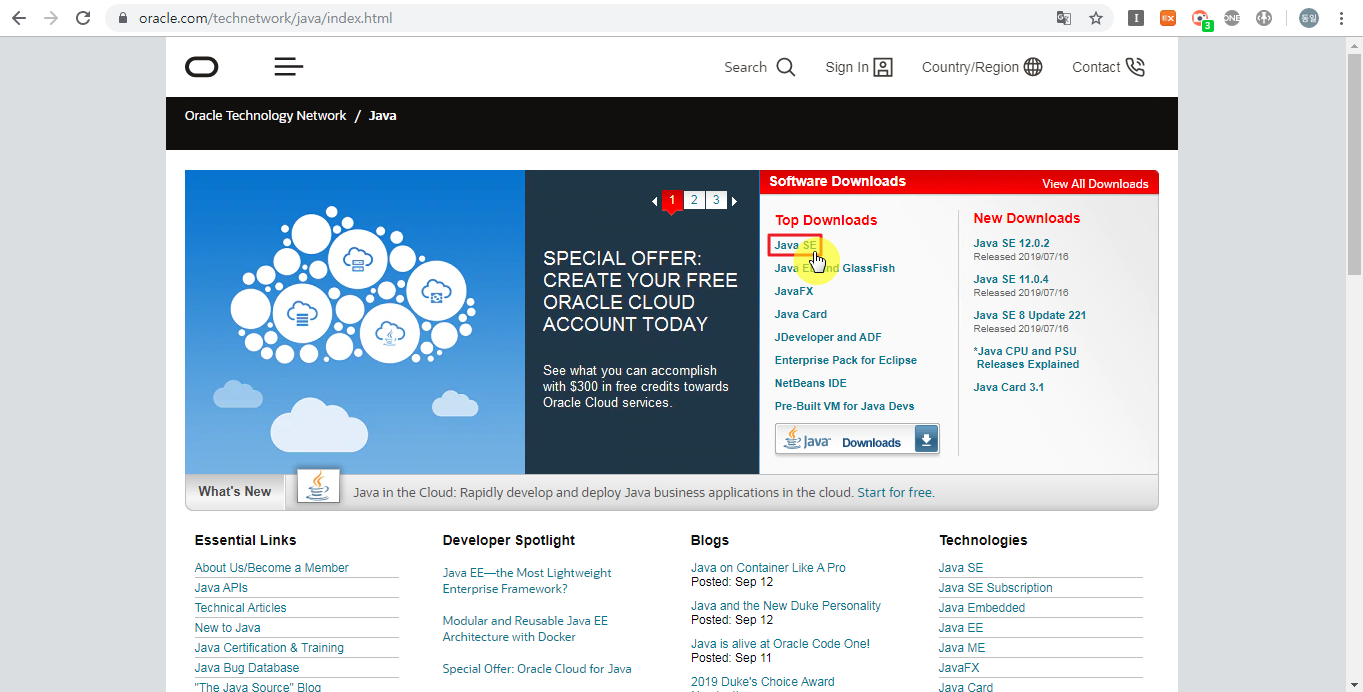Open Java Embedded technology link
Screen dimensions: 1363x692
982,608
